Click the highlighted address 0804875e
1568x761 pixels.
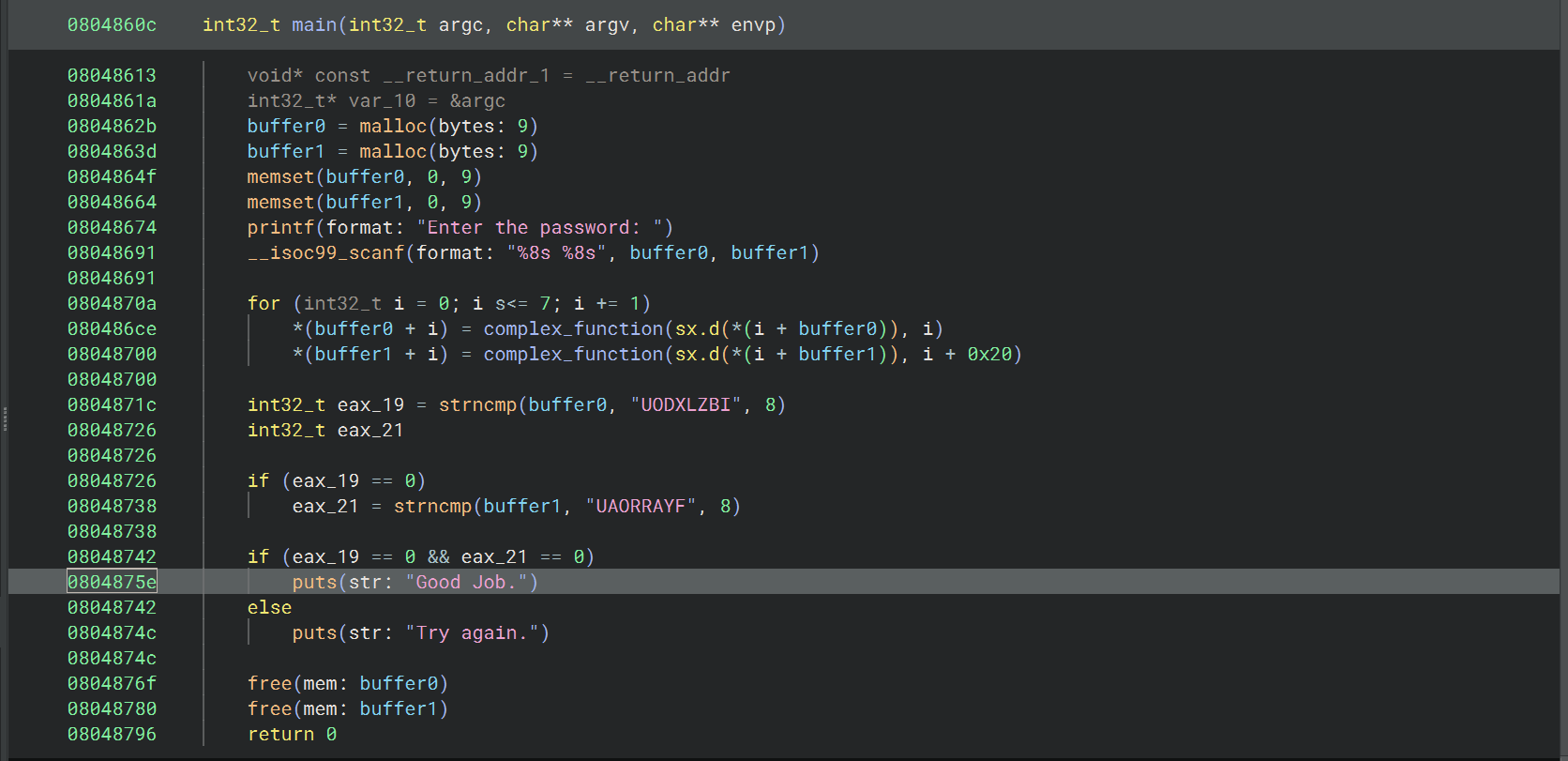coord(112,583)
